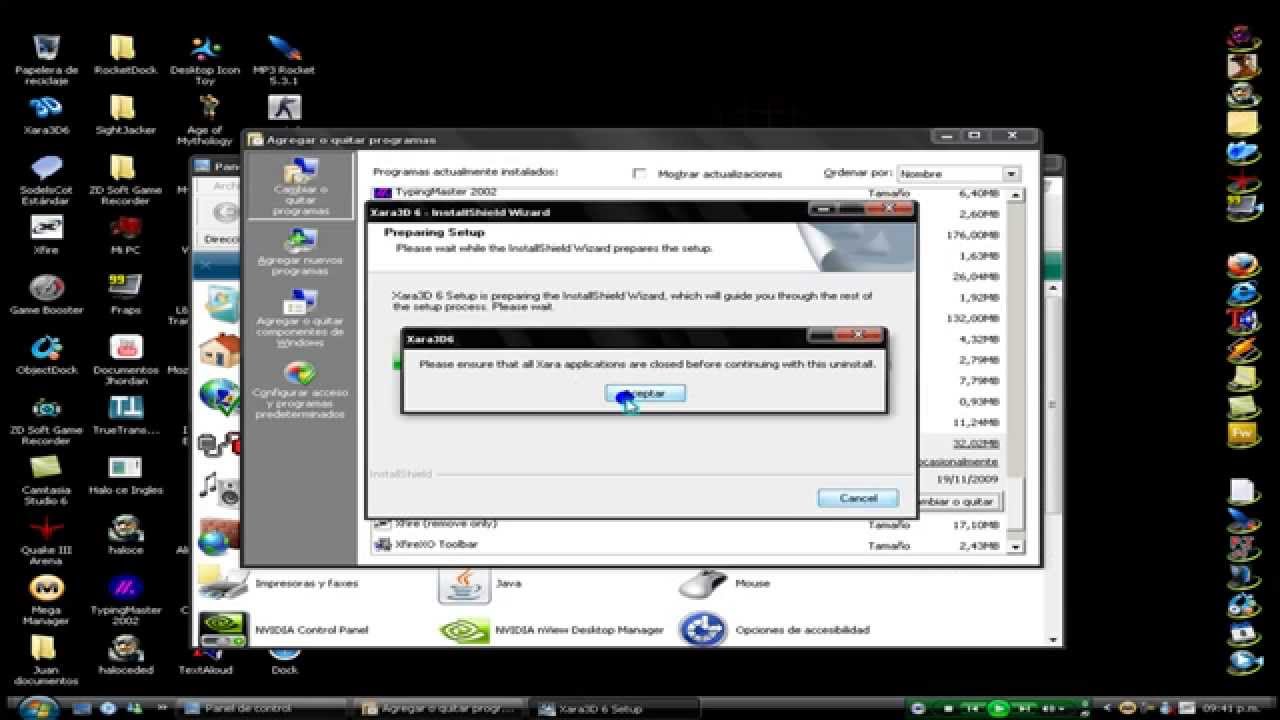Open the Xfire desktop shortcut
The width and height of the screenshot is (1280, 720).
point(46,236)
